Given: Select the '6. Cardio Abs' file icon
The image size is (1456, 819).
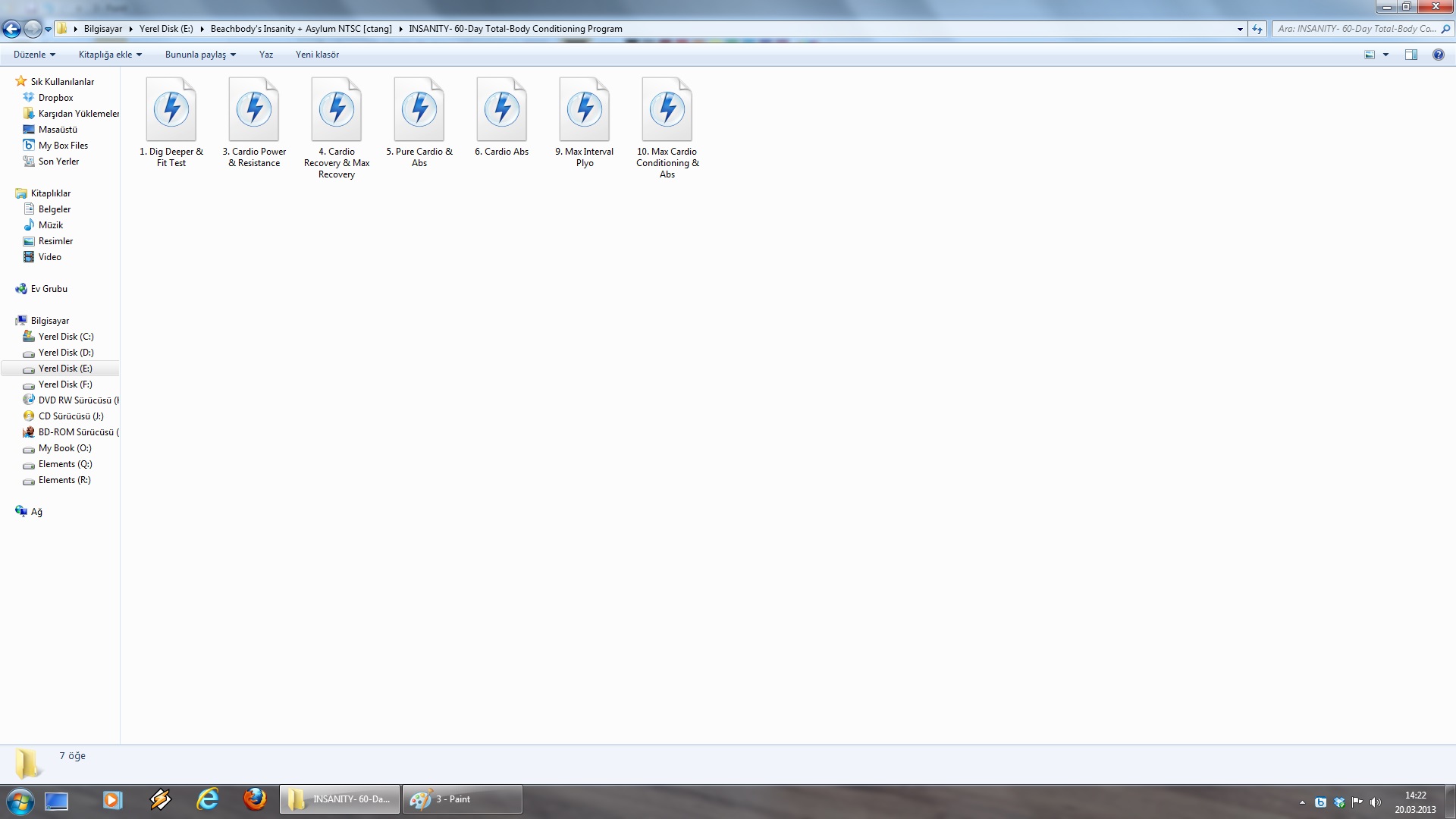Looking at the screenshot, I should [x=502, y=109].
